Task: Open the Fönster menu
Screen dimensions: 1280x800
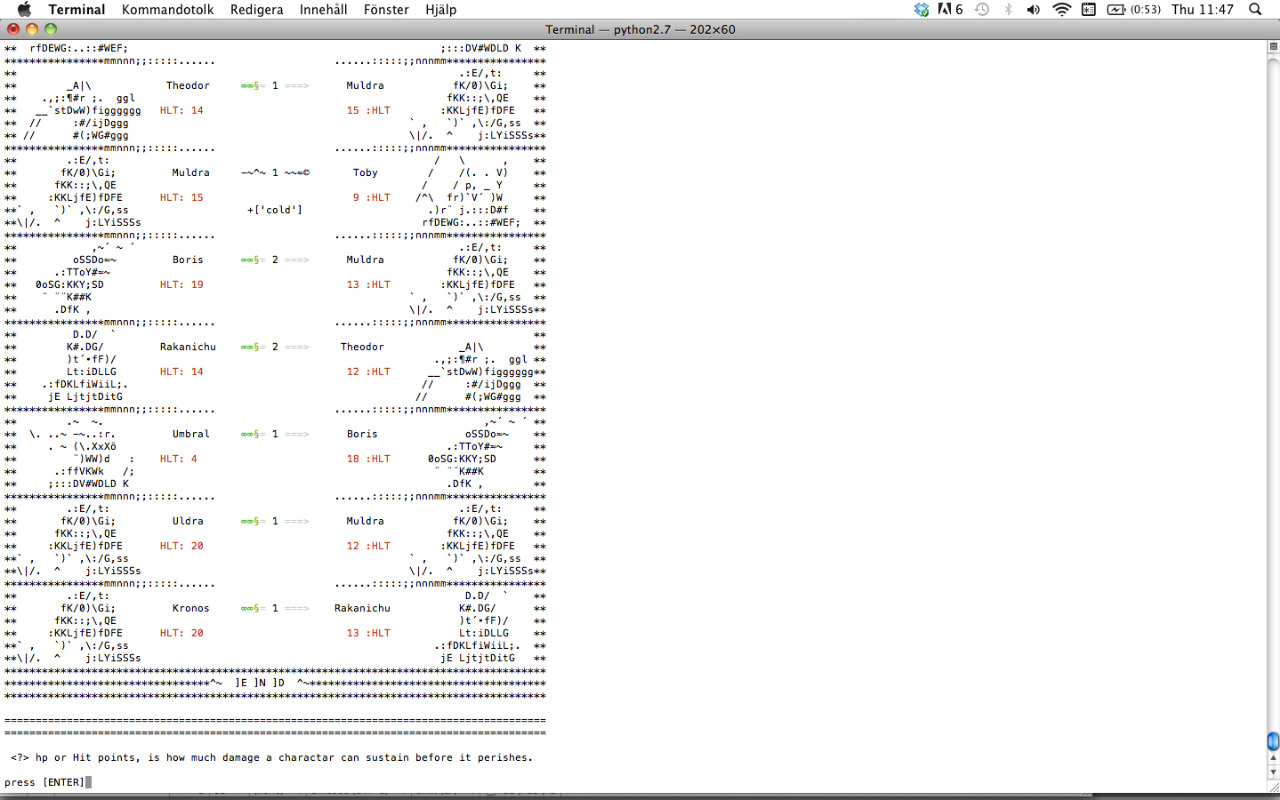Action: pyautogui.click(x=386, y=10)
